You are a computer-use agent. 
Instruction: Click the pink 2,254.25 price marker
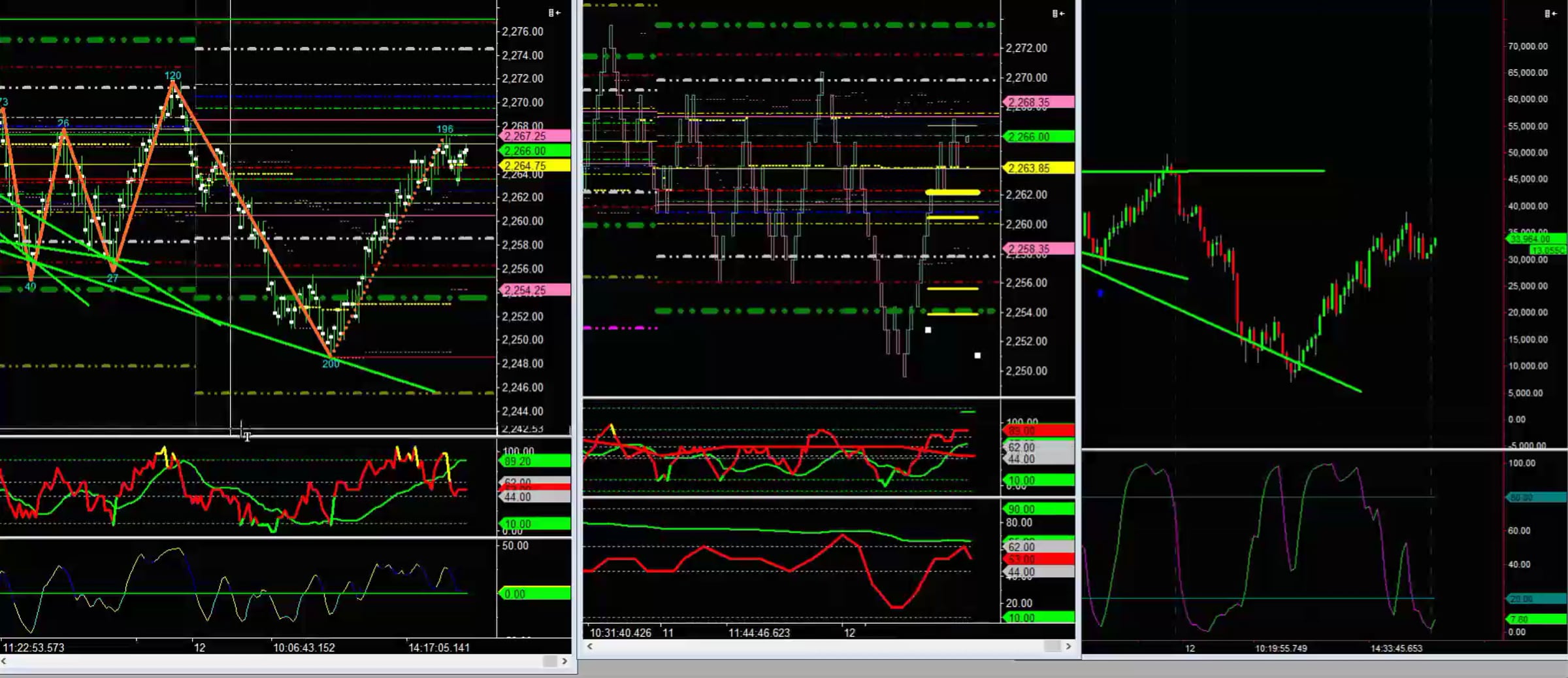click(x=535, y=290)
